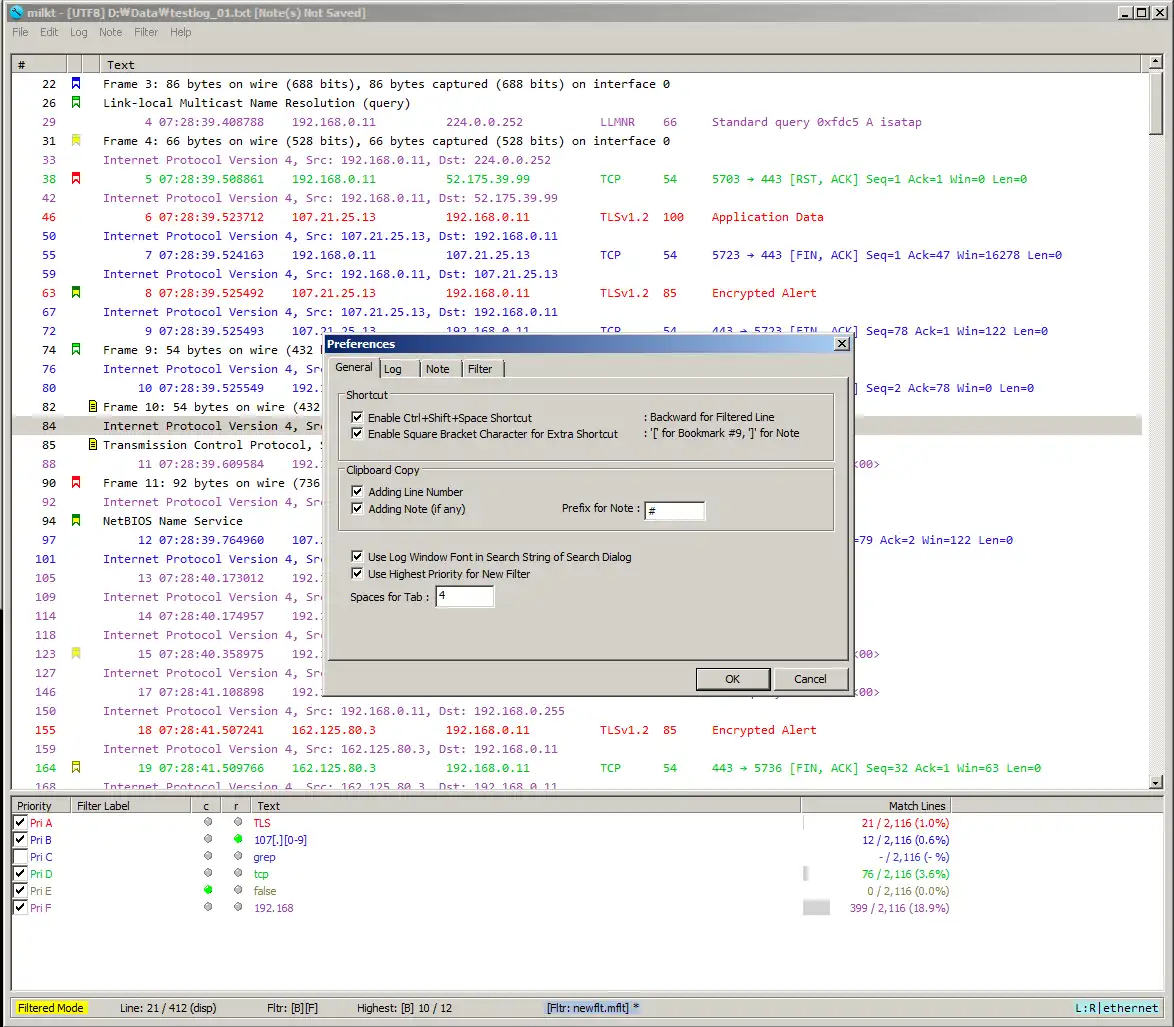Click the yellow bookmark icon on line 164
1174x1027 pixels.
coord(76,767)
